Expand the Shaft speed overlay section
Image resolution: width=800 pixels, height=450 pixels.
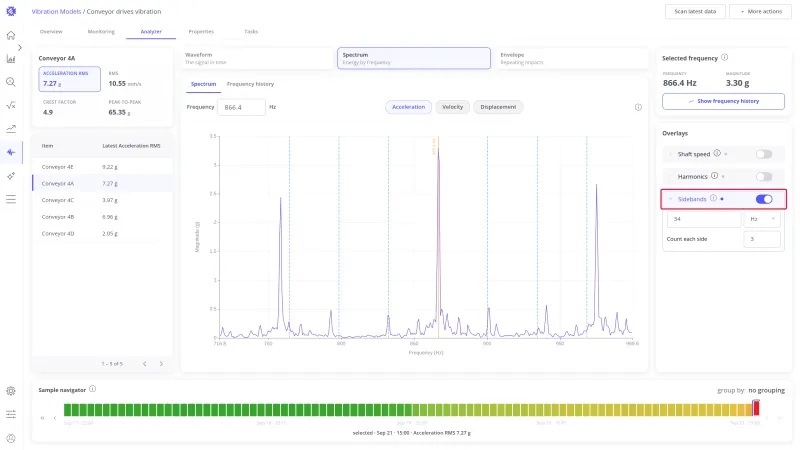coord(670,154)
